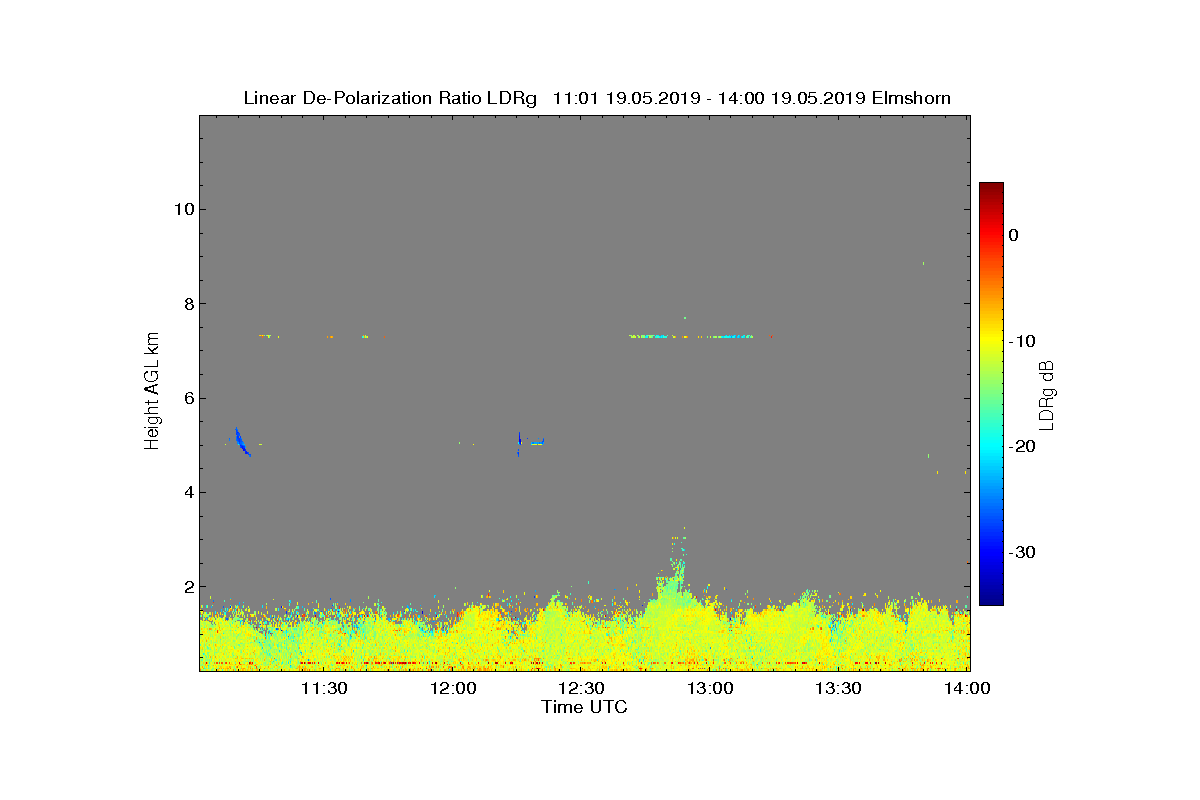Click the small blue echo near 12:15 at 5 km
Viewport: 1200px width, 800px height.
coord(520,443)
